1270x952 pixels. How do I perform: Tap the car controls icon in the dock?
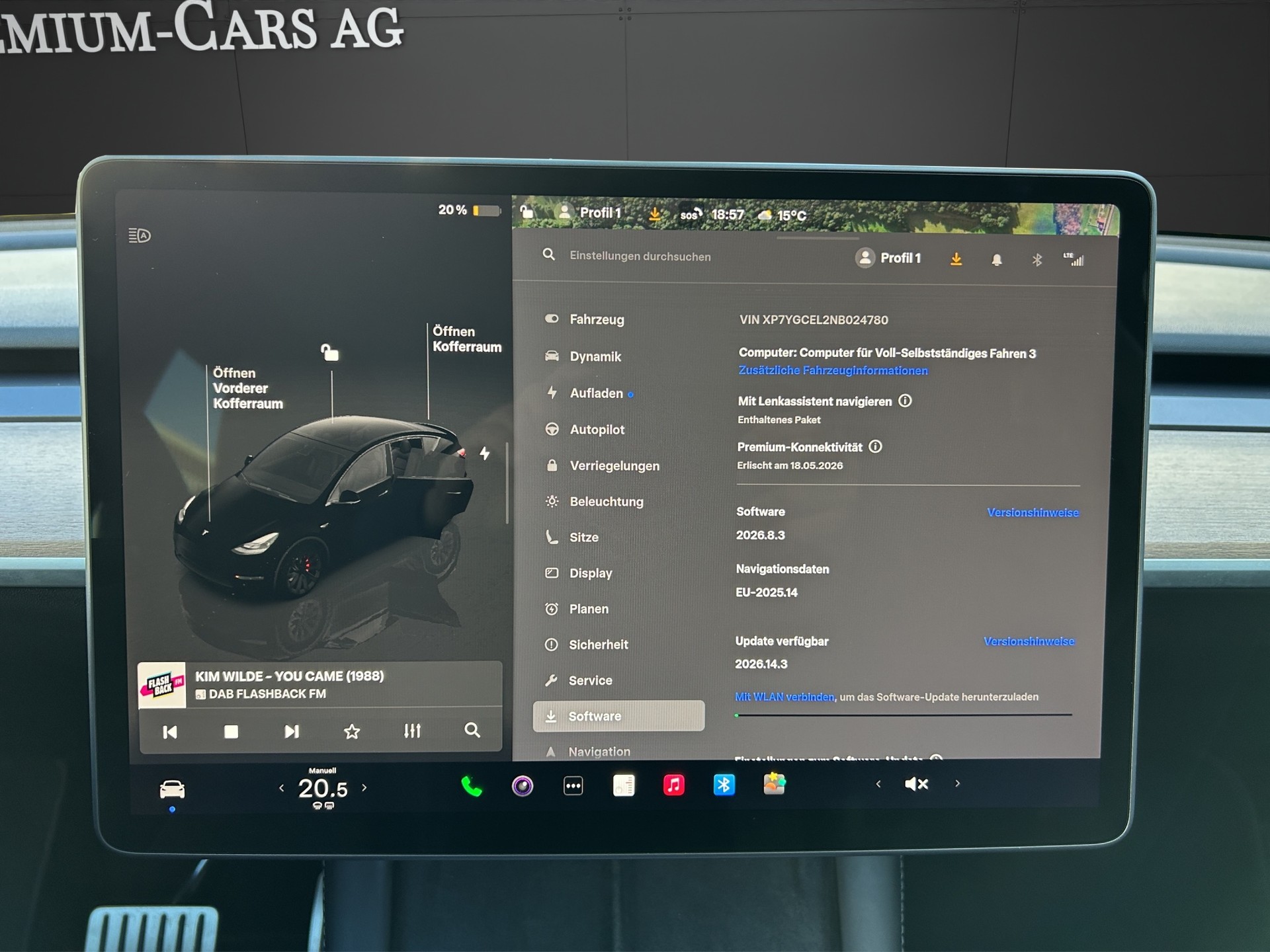pos(172,789)
